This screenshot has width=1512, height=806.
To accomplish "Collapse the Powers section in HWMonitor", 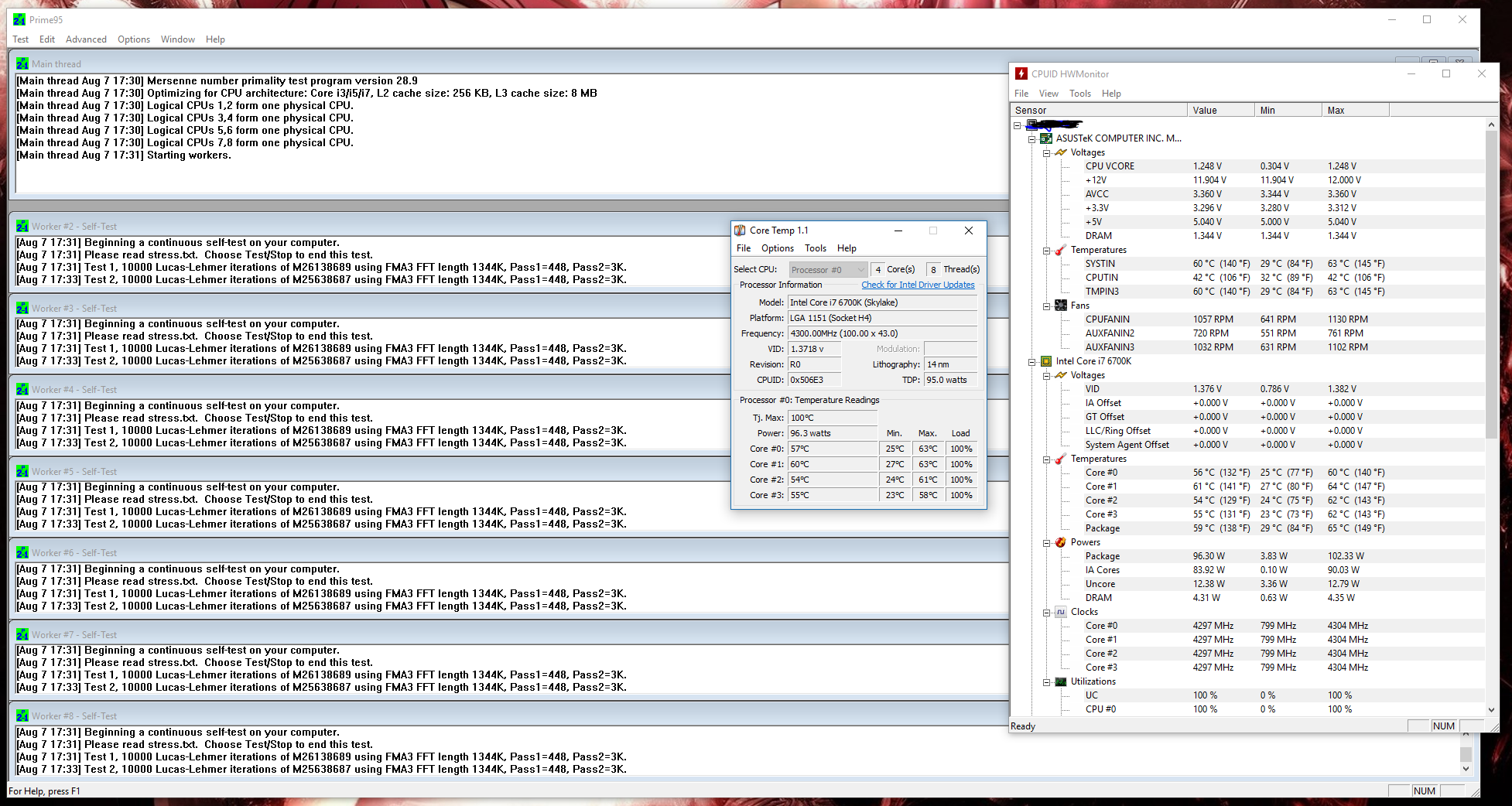I will click(1046, 543).
